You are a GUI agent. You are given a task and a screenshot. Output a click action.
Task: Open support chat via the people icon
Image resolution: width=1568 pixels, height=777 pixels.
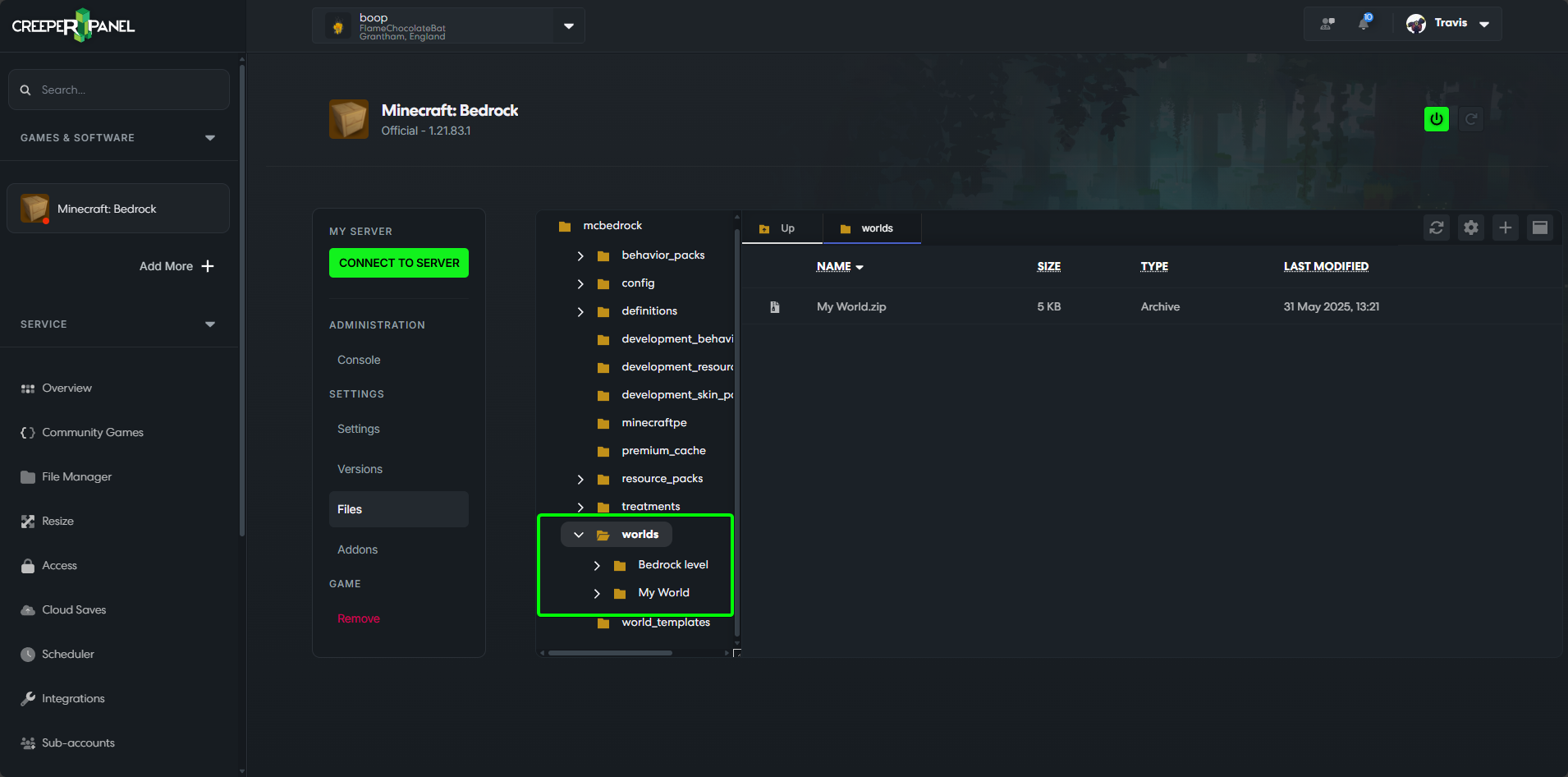pyautogui.click(x=1327, y=24)
